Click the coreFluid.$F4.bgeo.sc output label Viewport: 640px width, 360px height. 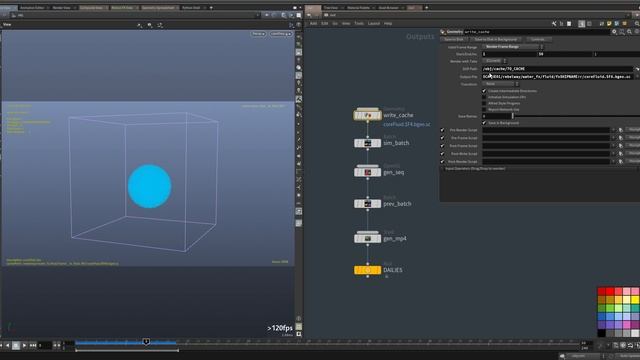407,124
